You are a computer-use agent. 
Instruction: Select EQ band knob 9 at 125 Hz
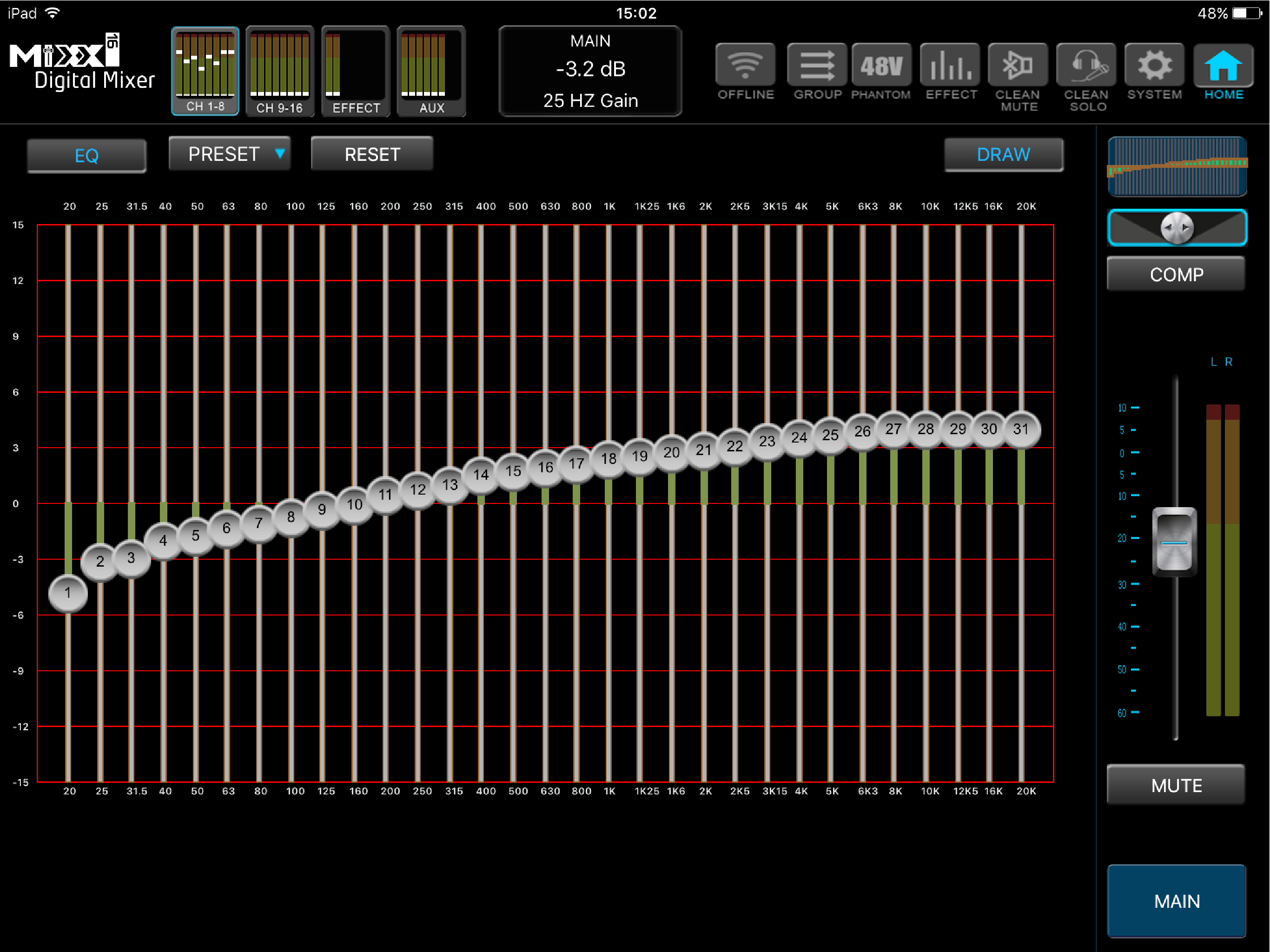(x=322, y=509)
